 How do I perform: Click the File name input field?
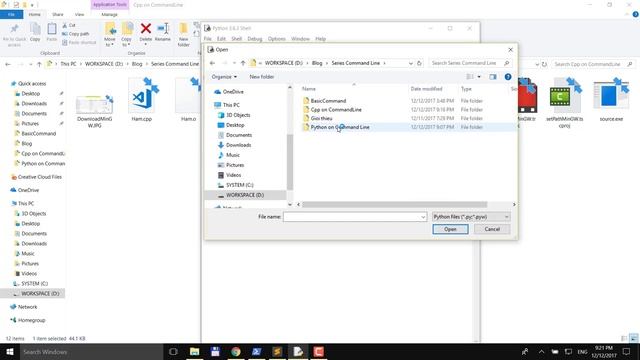[351, 217]
